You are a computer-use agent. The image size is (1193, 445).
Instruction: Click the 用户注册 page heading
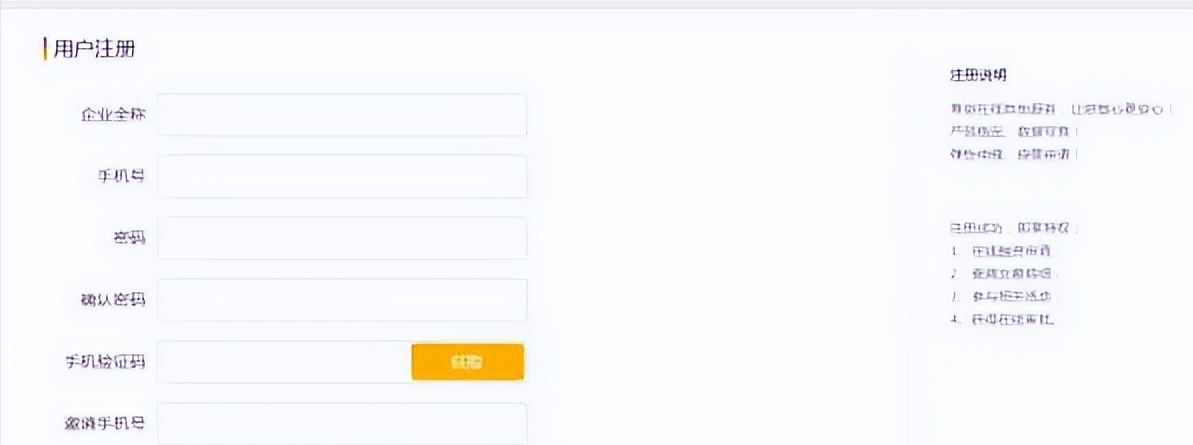click(94, 49)
